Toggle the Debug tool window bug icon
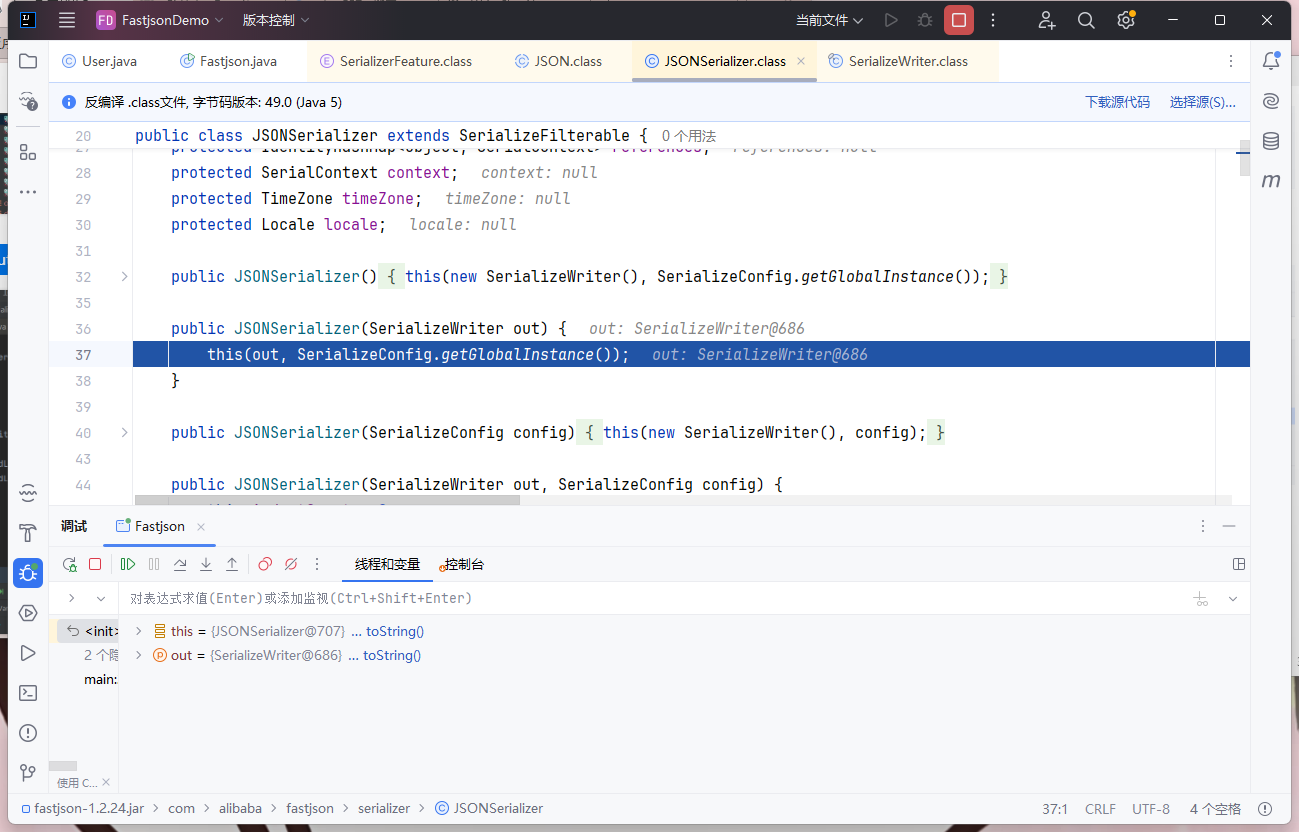 click(28, 573)
